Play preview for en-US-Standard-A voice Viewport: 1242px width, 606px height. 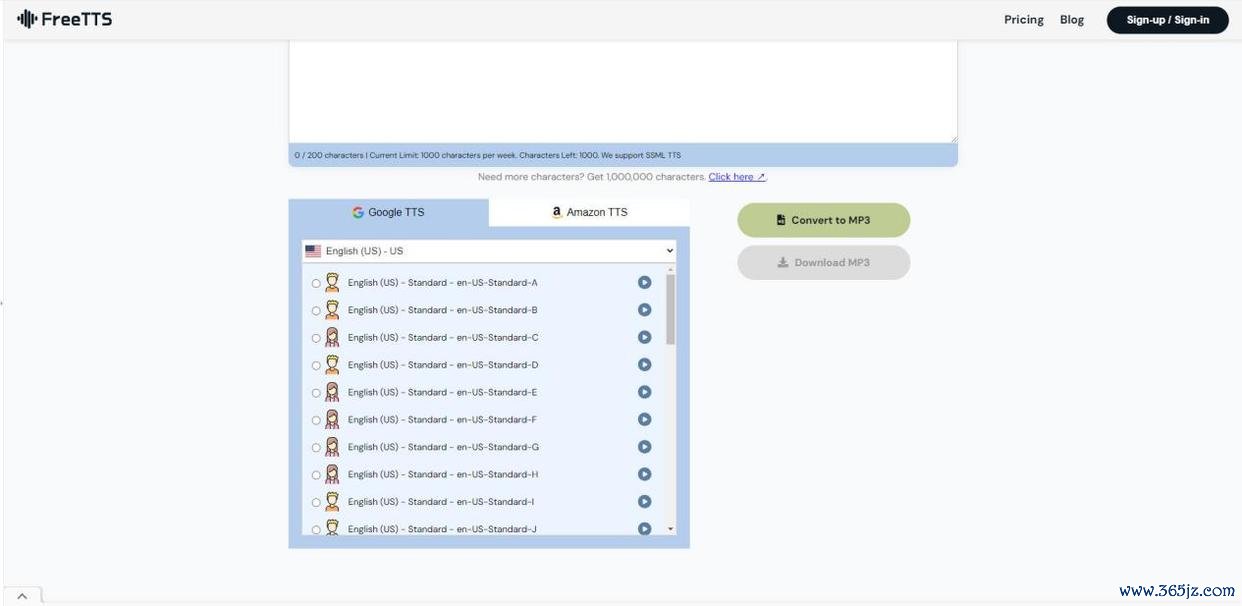tap(644, 282)
